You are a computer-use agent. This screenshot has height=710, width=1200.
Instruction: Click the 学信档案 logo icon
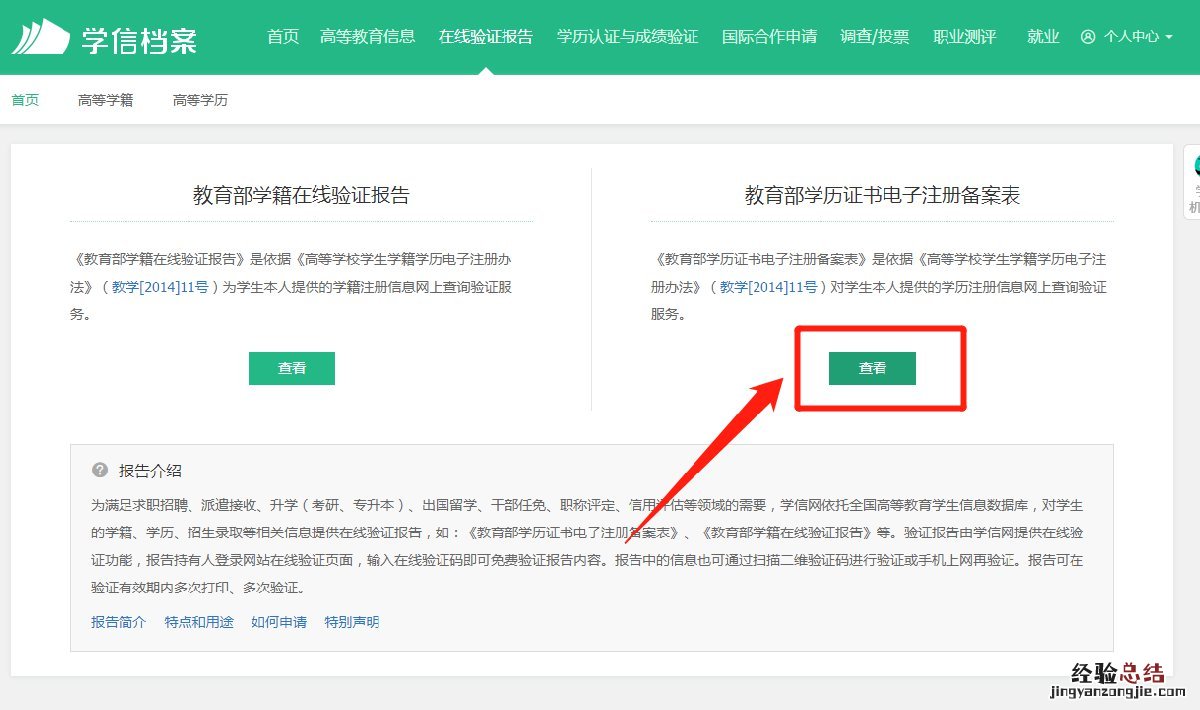pyautogui.click(x=39, y=37)
